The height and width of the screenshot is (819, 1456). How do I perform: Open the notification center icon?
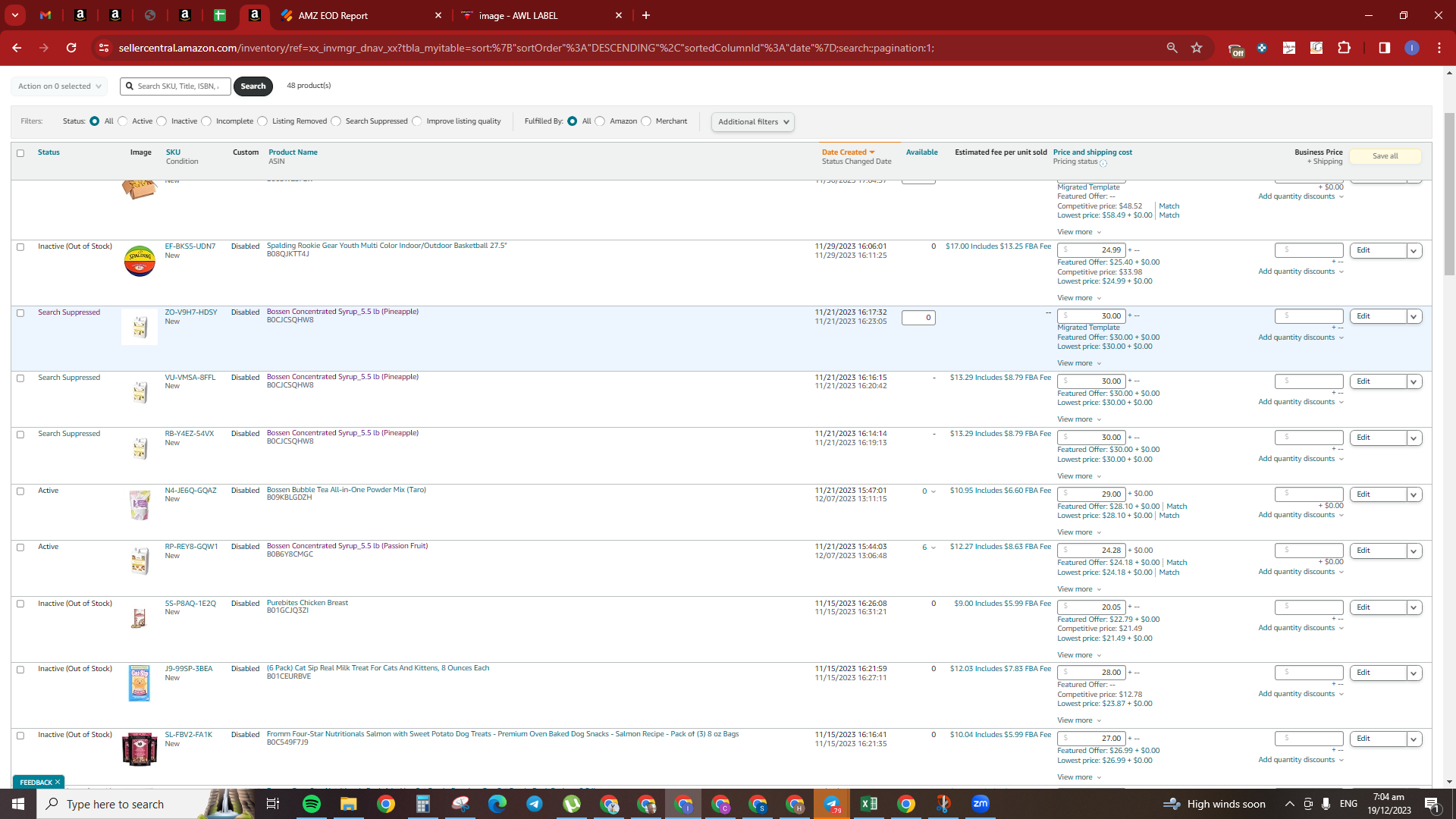click(1432, 804)
